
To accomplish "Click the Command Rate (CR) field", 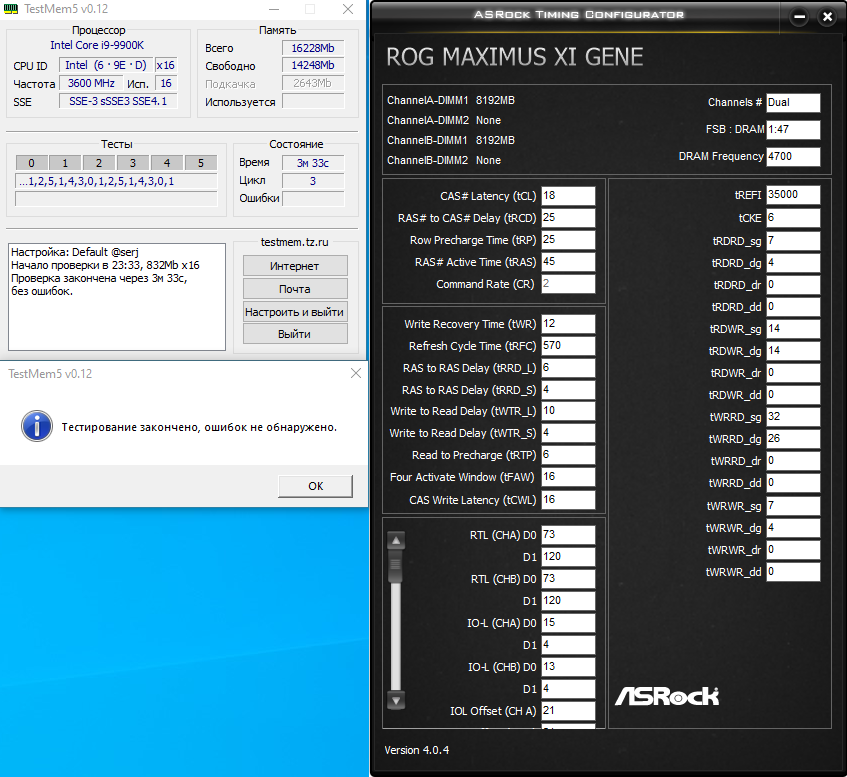I will point(568,284).
